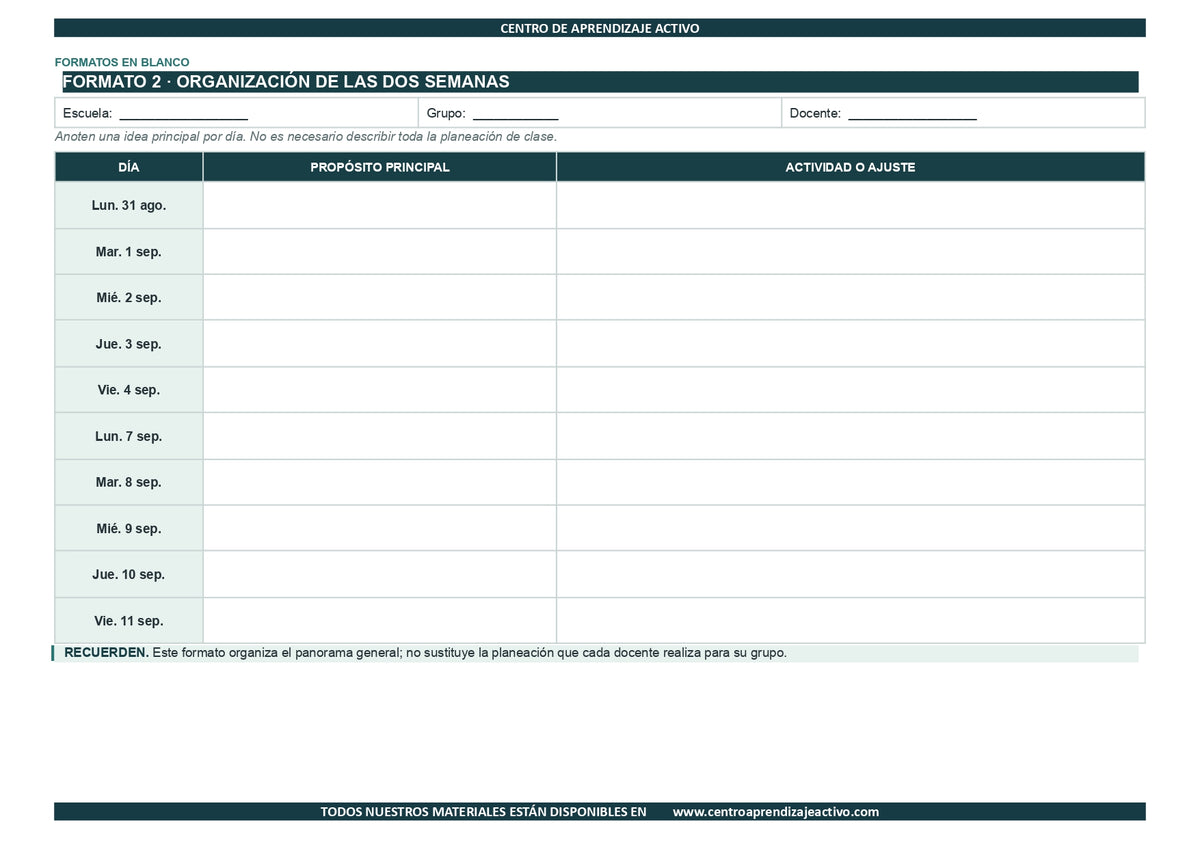1200x849 pixels.
Task: Click the Escuela blank line field
Action: 183,114
